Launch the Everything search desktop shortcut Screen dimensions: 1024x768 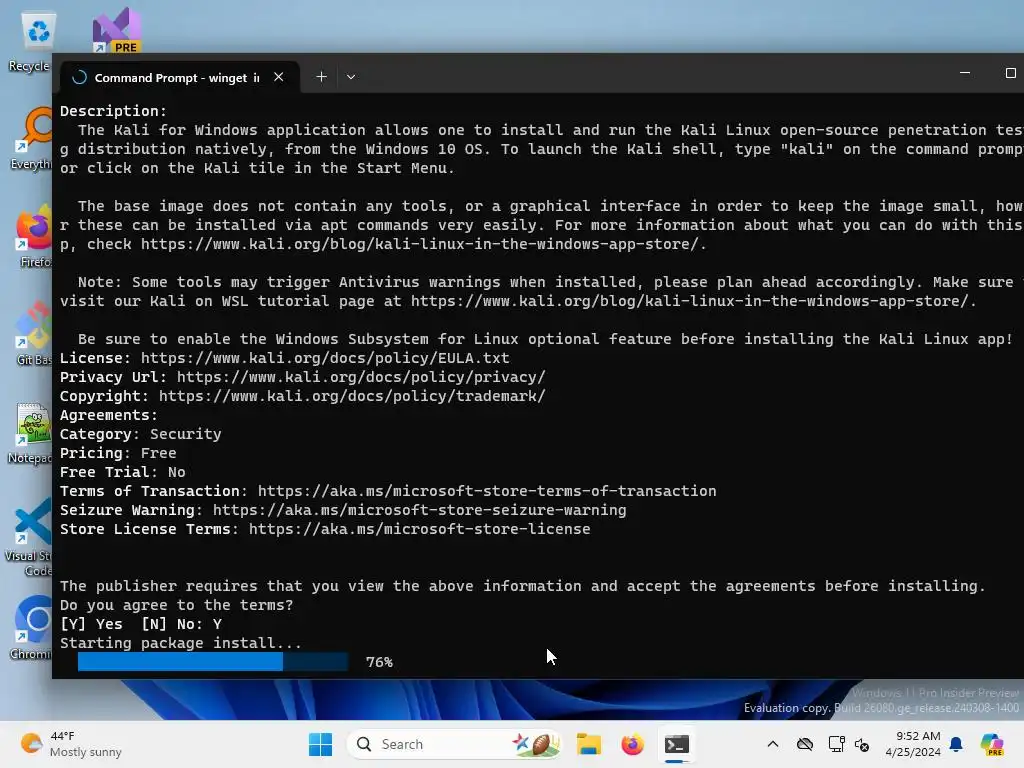[x=33, y=138]
